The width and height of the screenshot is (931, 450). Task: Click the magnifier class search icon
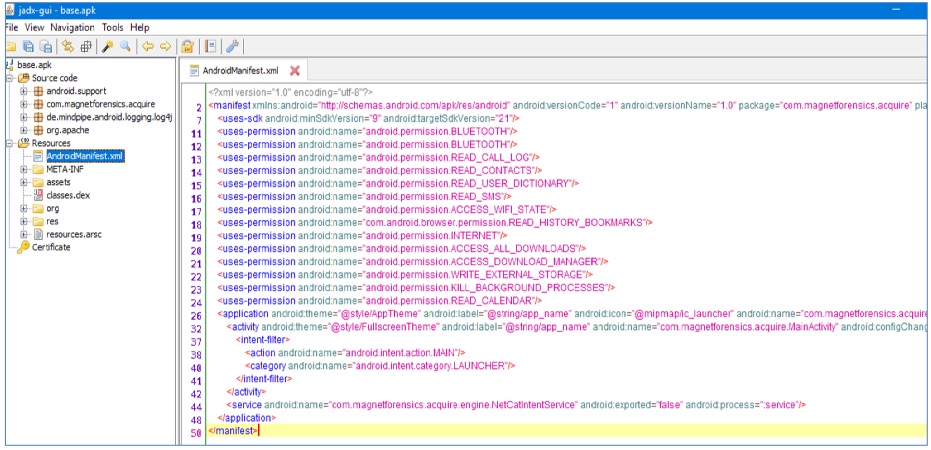pos(125,46)
